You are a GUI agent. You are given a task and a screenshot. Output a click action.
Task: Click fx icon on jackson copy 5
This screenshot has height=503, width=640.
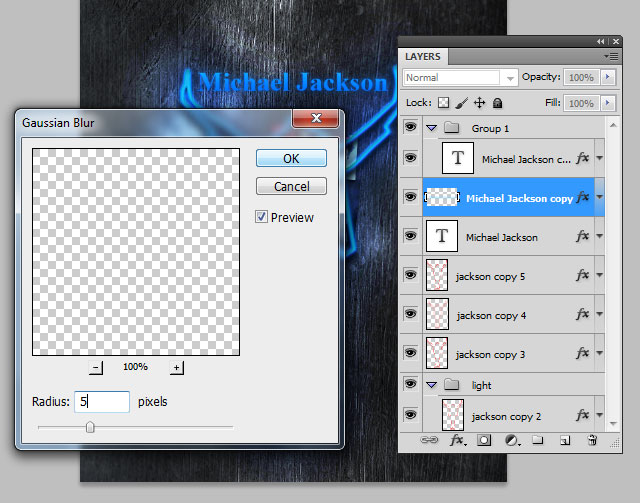[582, 275]
